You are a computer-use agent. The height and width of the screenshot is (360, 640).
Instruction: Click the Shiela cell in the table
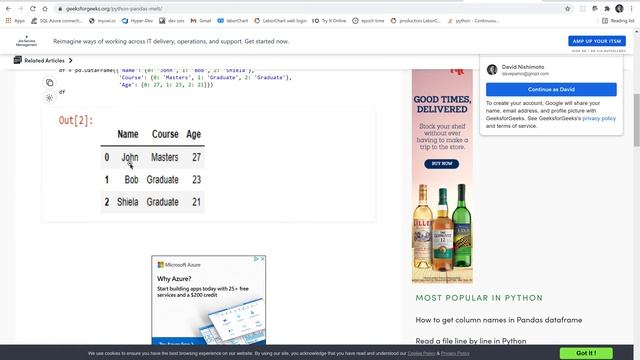click(x=128, y=202)
